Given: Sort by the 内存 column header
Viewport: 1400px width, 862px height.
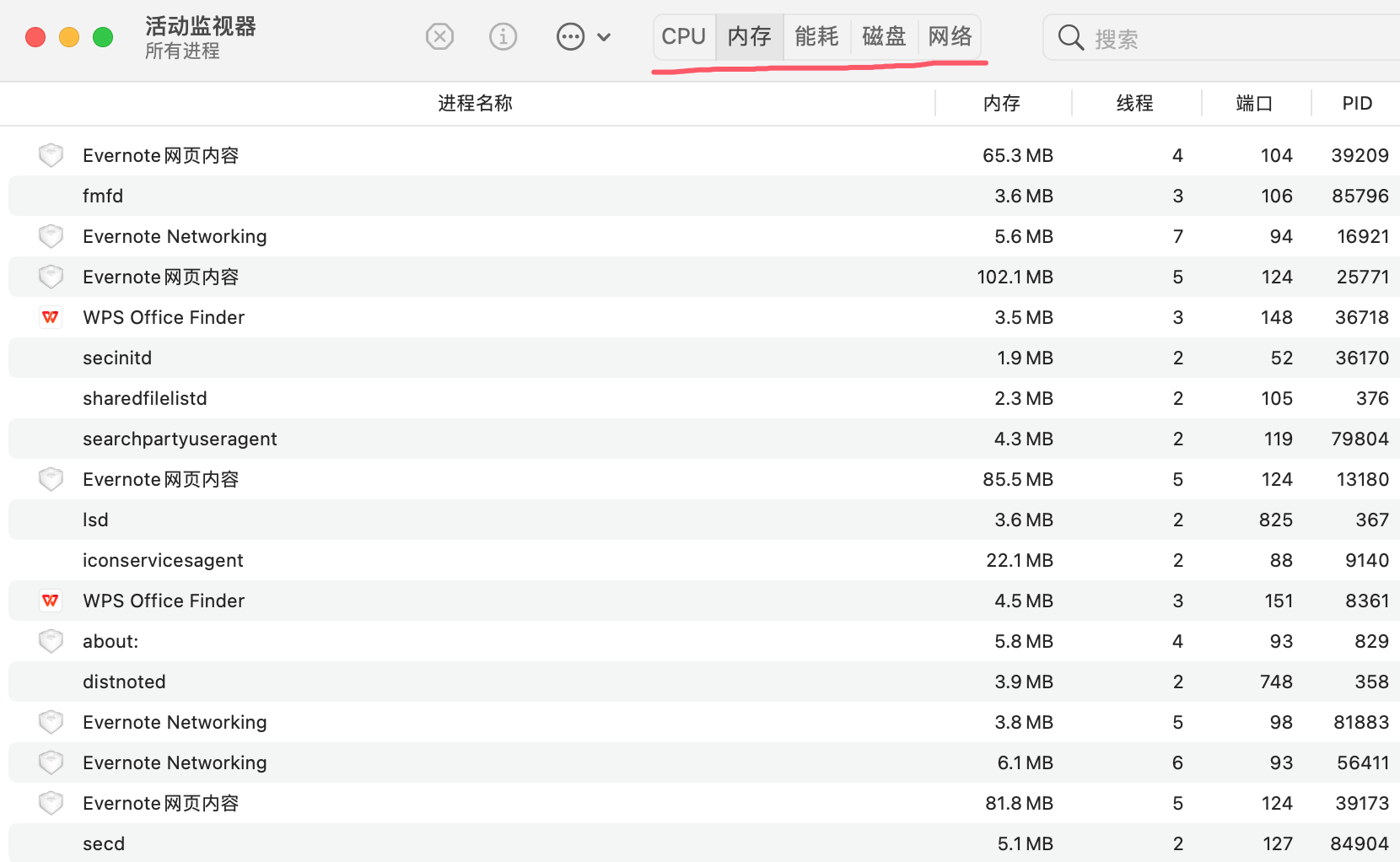Looking at the screenshot, I should [1002, 103].
